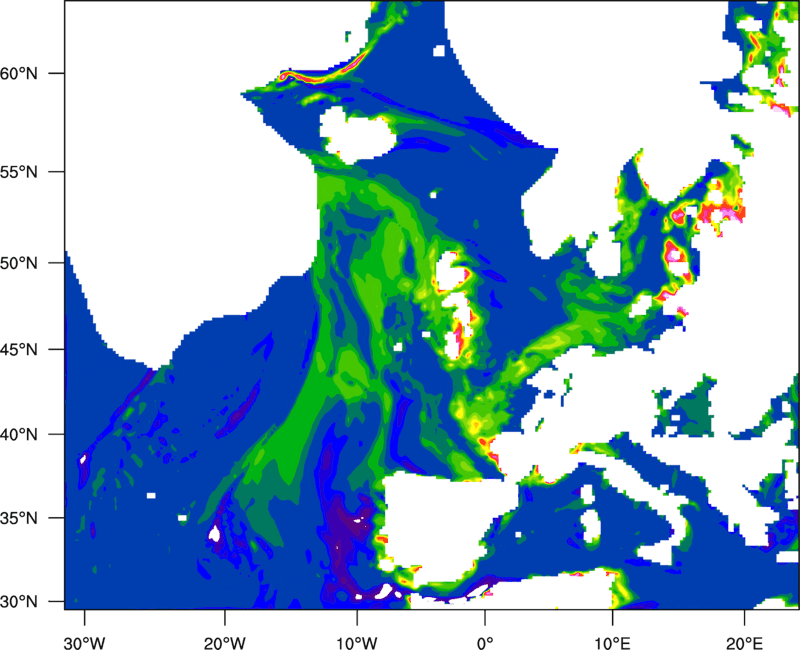The width and height of the screenshot is (800, 650).
Task: Click the 20°W longitude label
Action: (x=224, y=643)
